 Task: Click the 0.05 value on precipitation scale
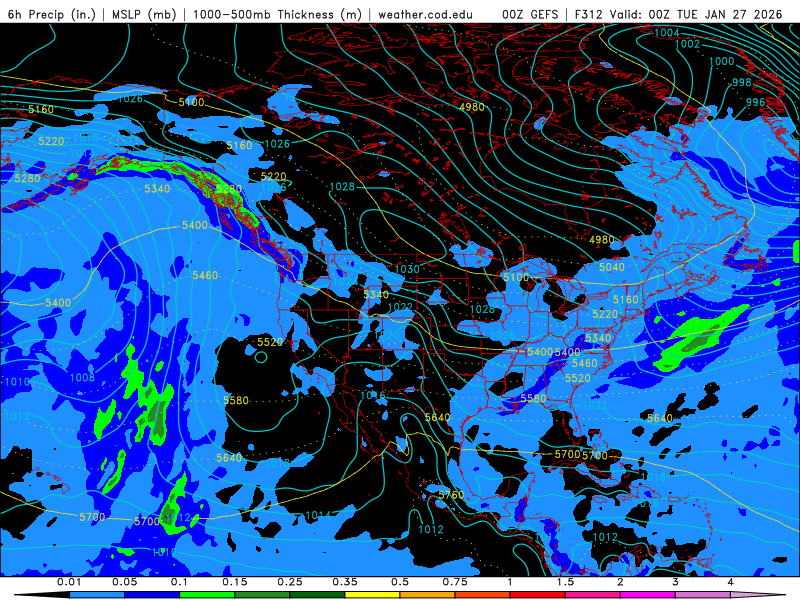point(124,582)
